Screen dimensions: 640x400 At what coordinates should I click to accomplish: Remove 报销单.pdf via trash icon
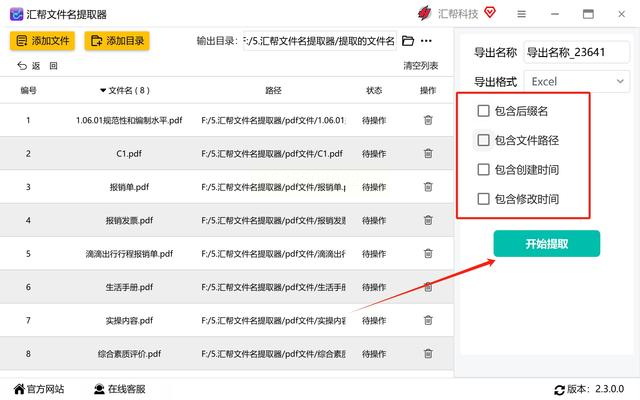428,187
